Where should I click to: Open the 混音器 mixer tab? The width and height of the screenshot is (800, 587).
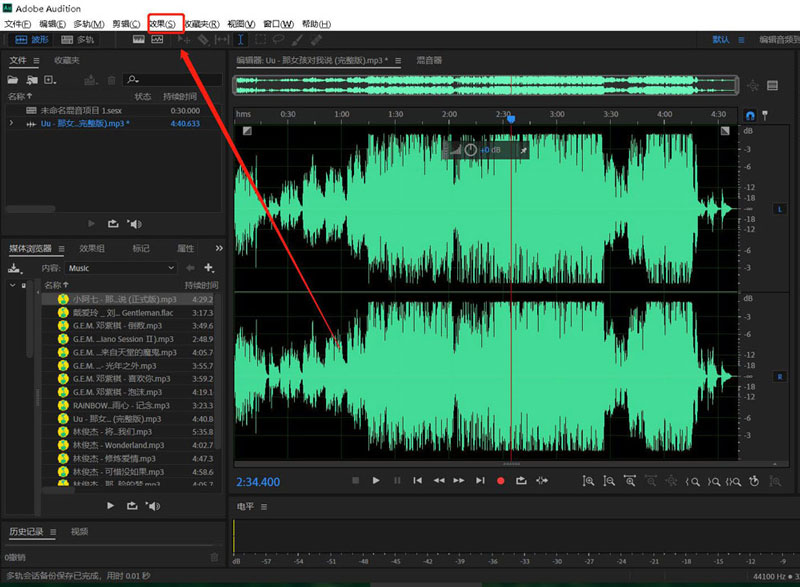pos(429,60)
